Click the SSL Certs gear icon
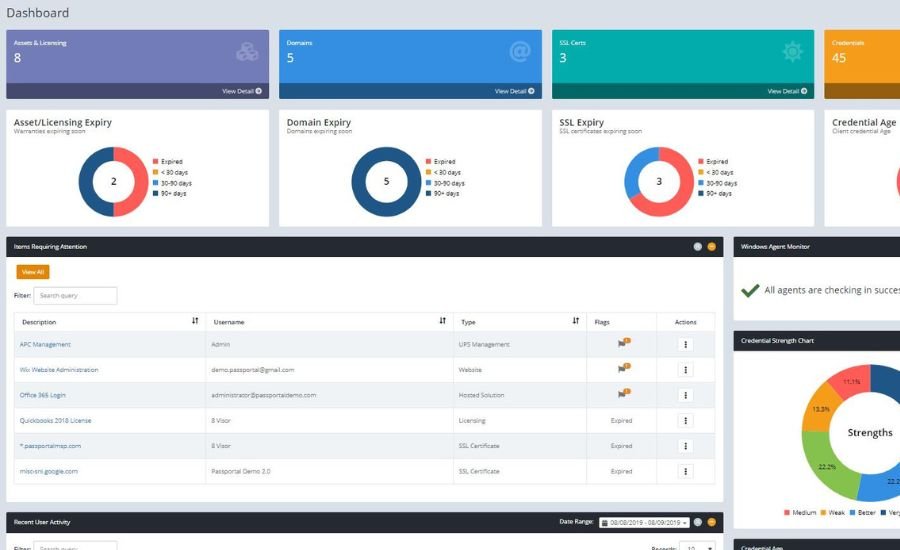The image size is (900, 550). click(793, 52)
